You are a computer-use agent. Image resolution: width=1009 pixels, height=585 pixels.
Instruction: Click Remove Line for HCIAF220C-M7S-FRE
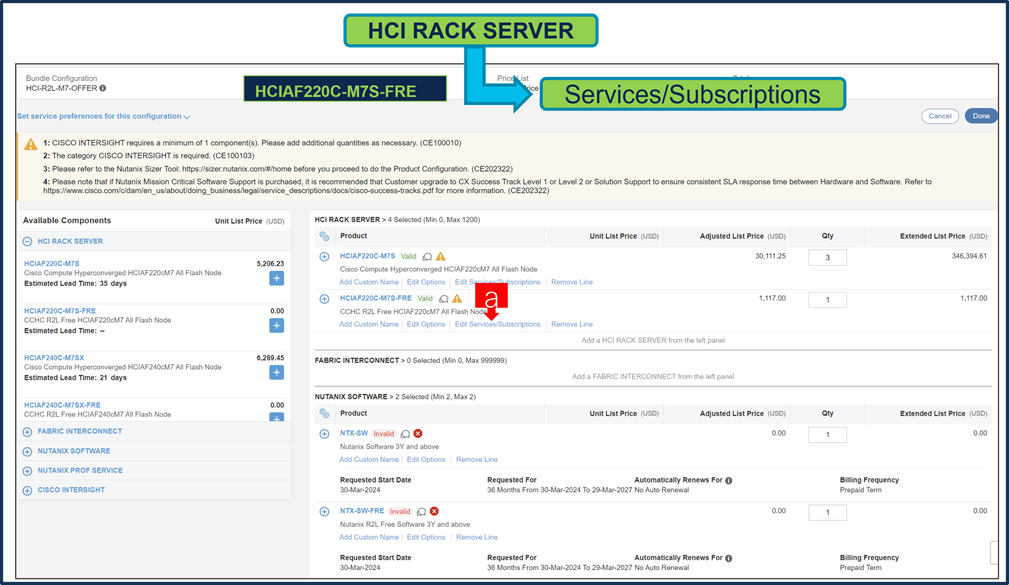572,324
